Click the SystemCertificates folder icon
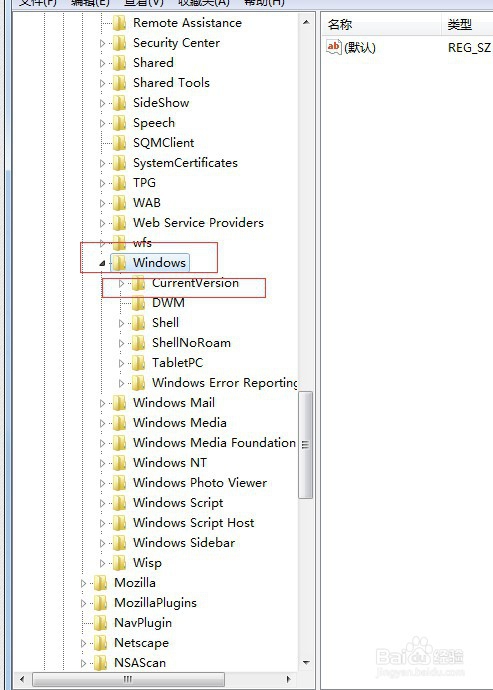Image resolution: width=493 pixels, height=690 pixels. [x=119, y=163]
